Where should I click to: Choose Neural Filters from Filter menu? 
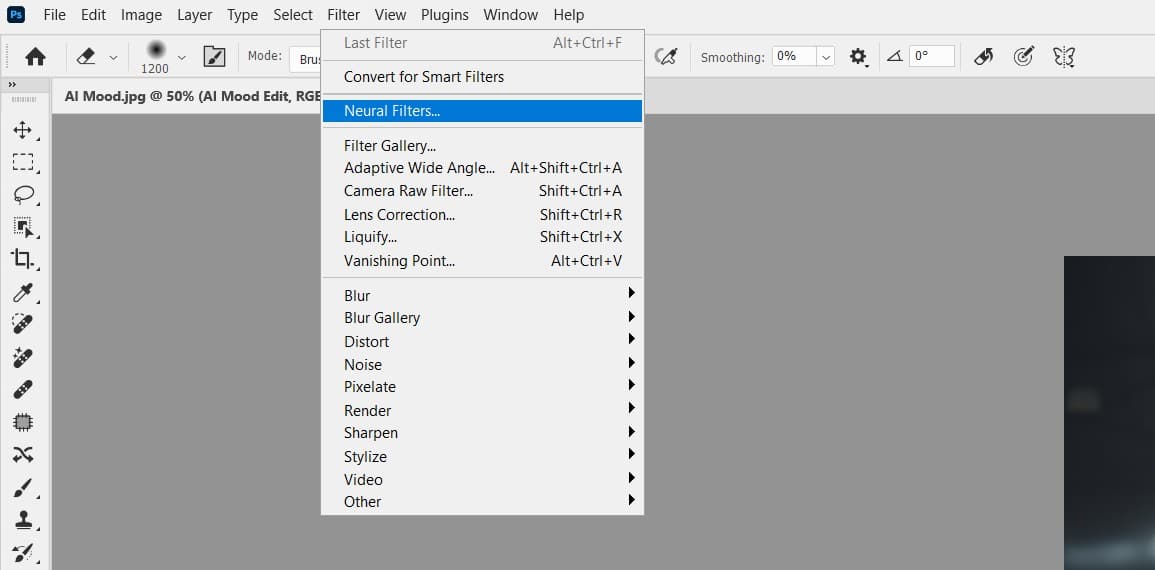[x=482, y=111]
